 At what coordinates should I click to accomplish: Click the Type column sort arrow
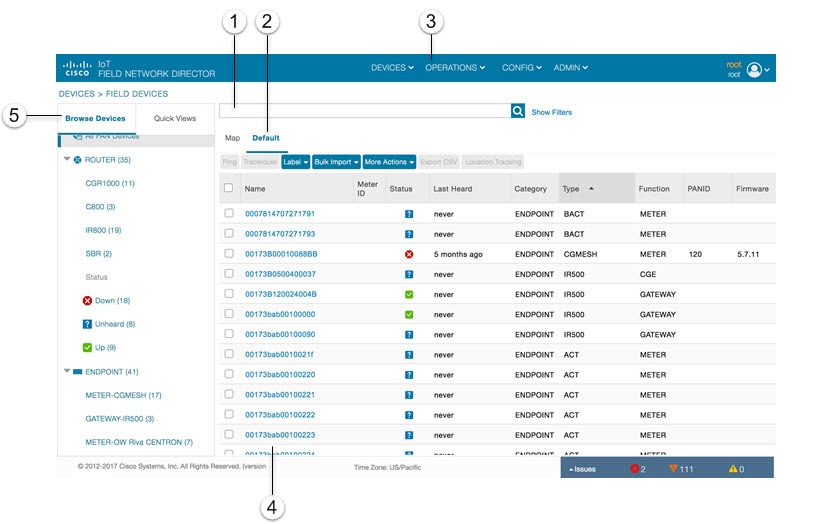click(x=591, y=188)
